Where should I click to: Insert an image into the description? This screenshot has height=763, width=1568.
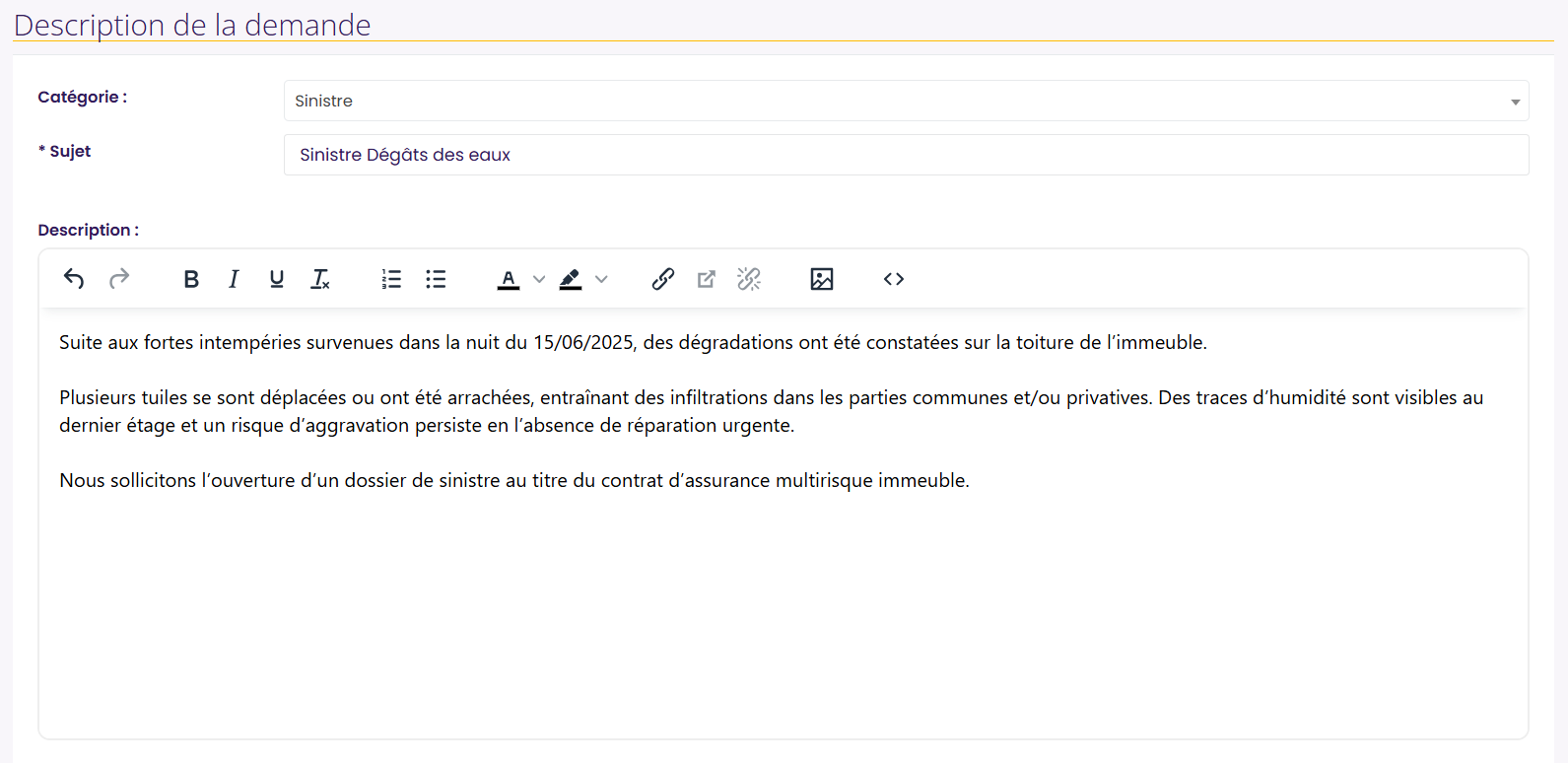pos(822,279)
